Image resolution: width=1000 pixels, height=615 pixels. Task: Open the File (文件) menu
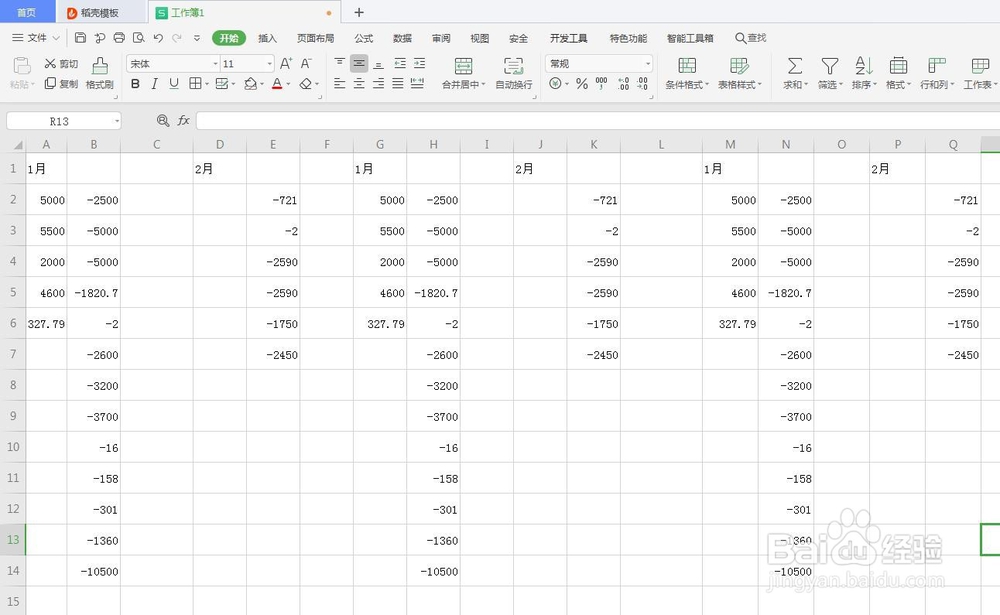[36, 38]
